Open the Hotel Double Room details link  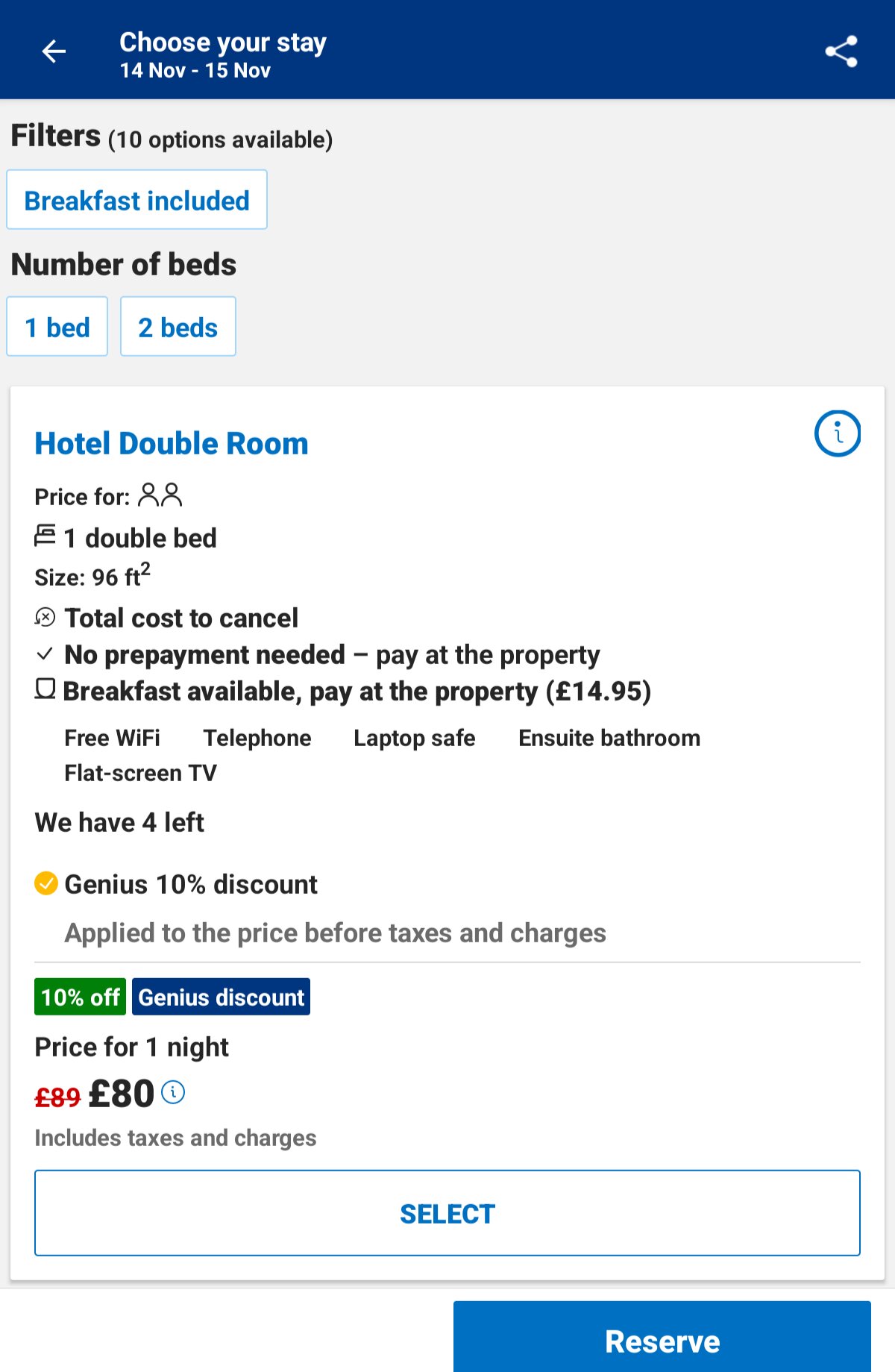(x=171, y=442)
